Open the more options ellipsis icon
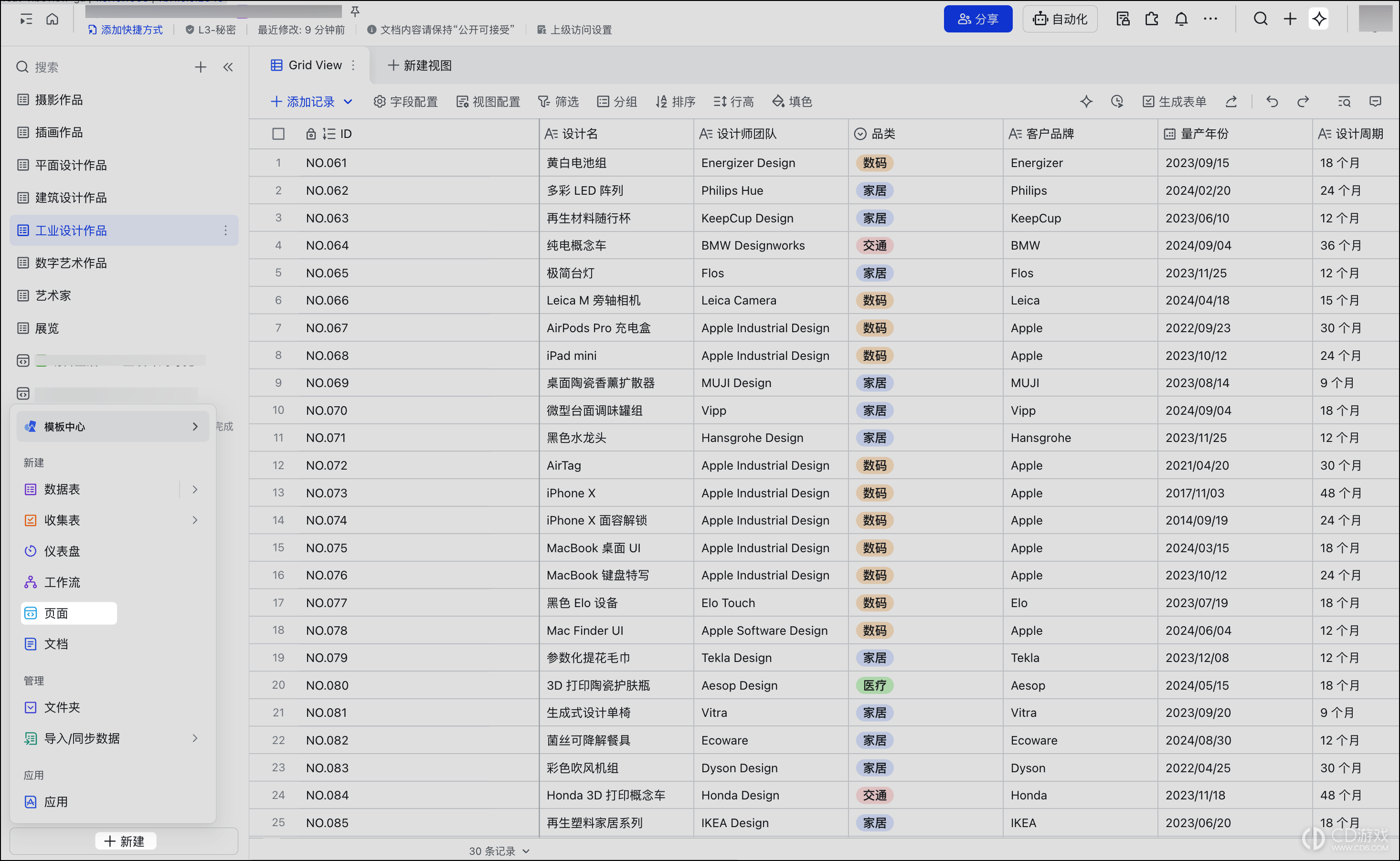Viewport: 1400px width, 861px height. (1210, 20)
